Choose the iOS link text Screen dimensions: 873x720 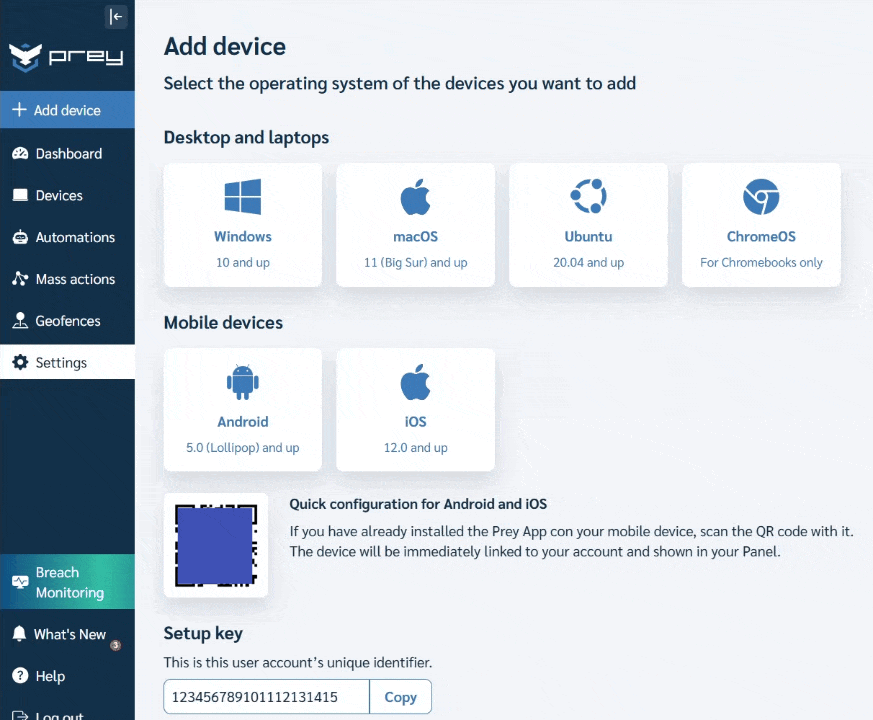[415, 422]
